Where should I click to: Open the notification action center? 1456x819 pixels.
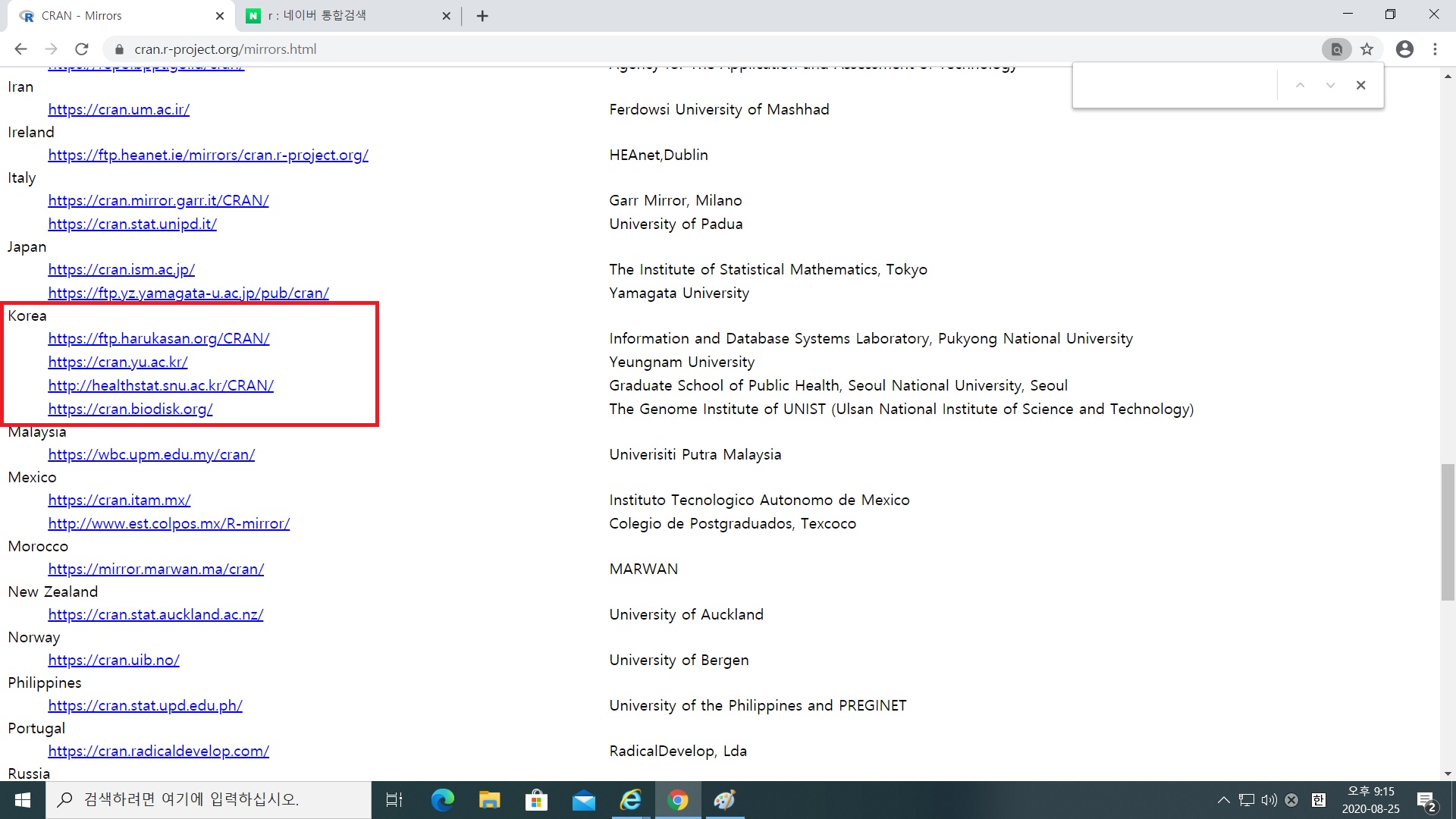pyautogui.click(x=1426, y=800)
